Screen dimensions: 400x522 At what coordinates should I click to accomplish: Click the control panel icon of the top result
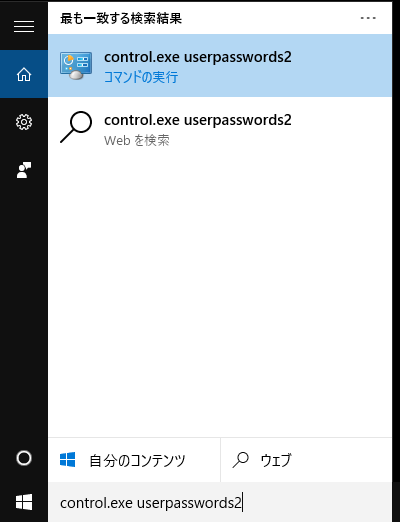point(76,66)
